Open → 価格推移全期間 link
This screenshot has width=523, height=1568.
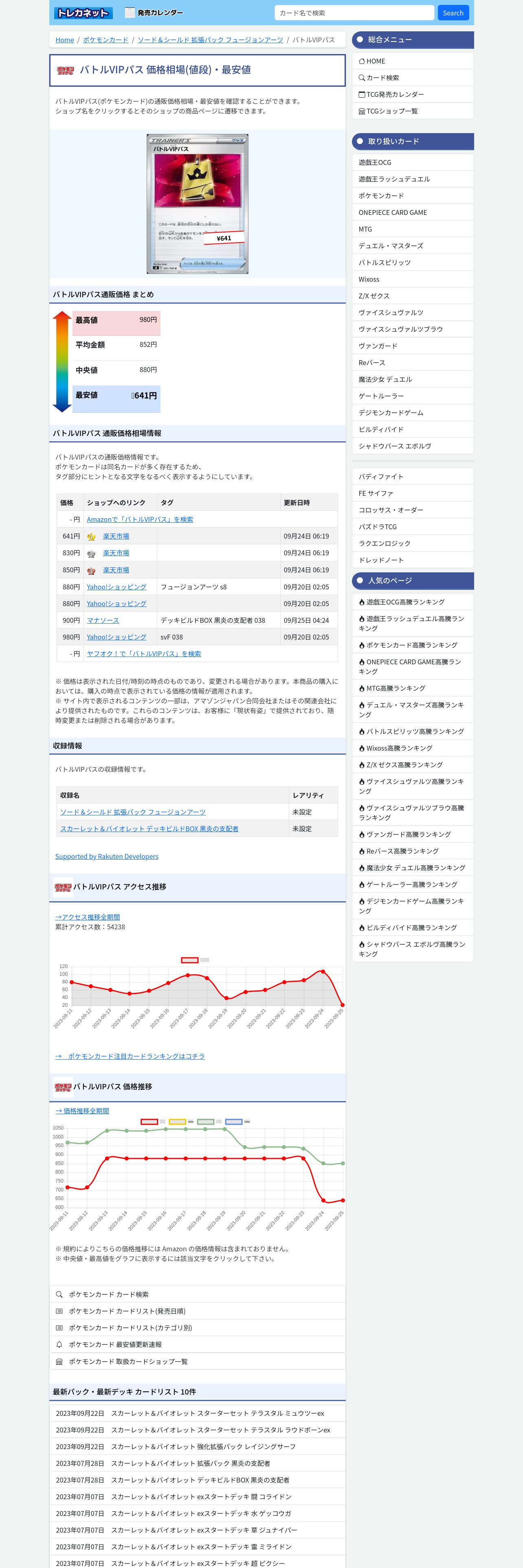pyautogui.click(x=82, y=1111)
